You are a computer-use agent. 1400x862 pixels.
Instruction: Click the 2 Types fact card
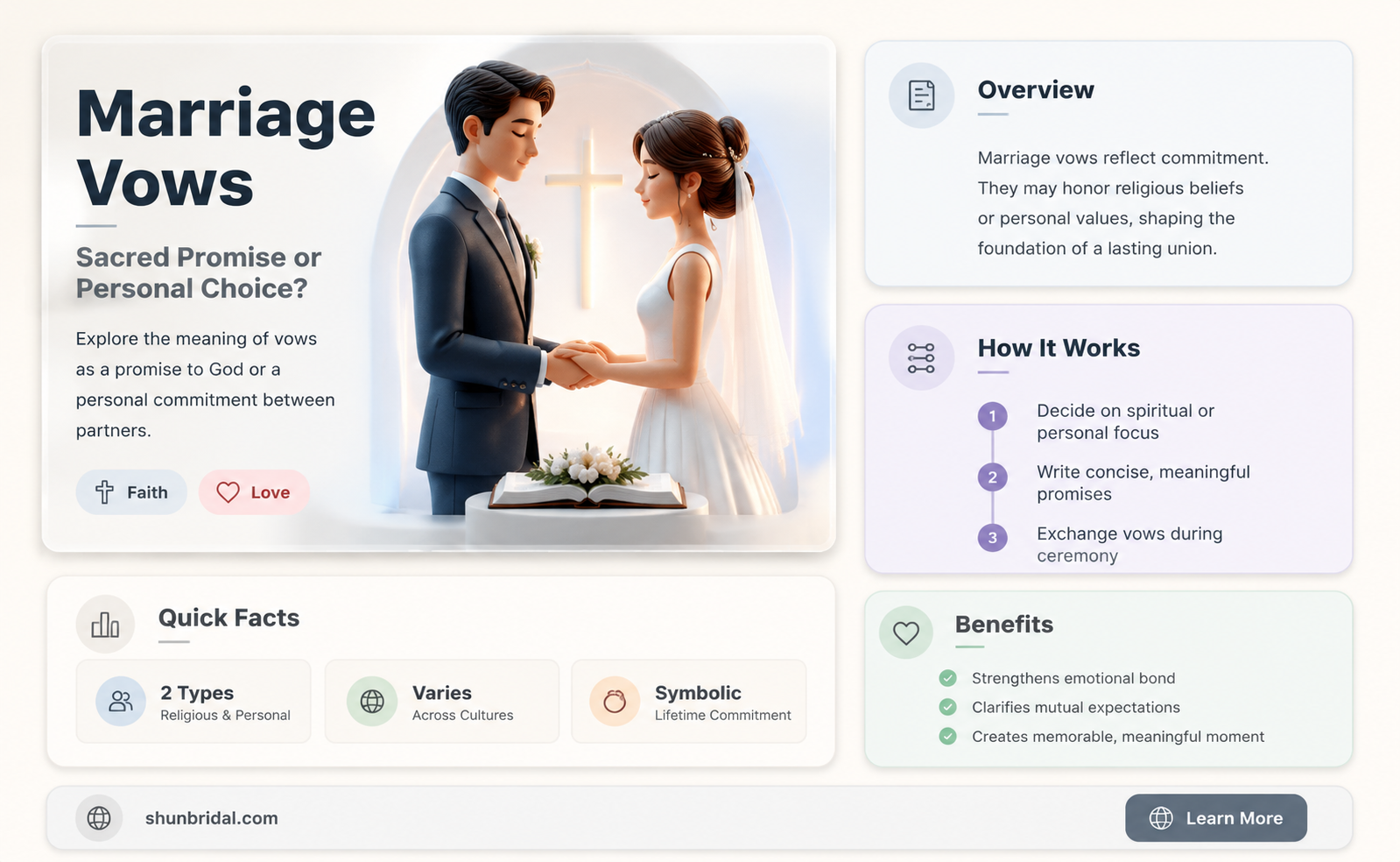pos(193,702)
